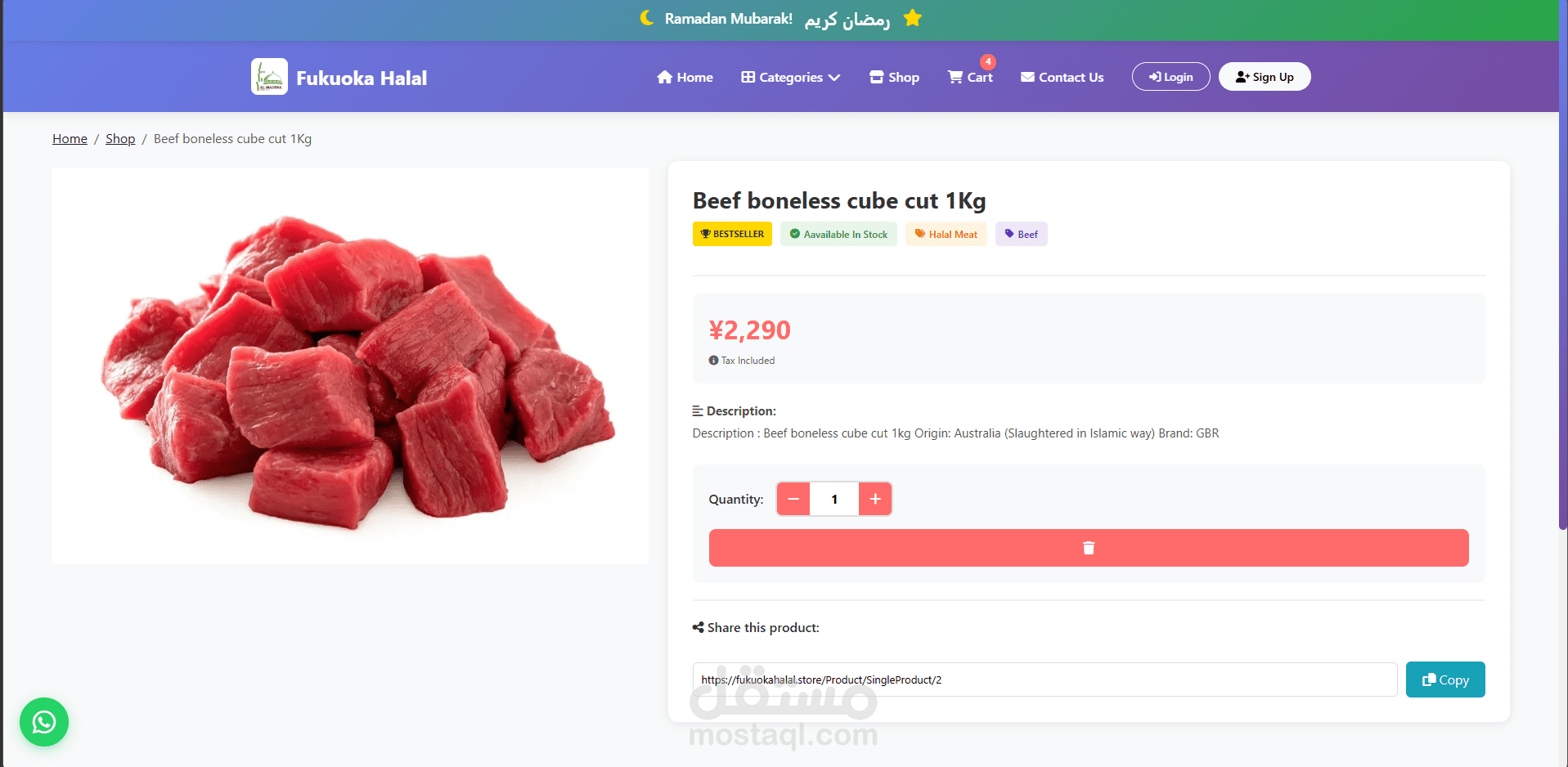Click the yellow star in Ramadan banner

click(913, 18)
